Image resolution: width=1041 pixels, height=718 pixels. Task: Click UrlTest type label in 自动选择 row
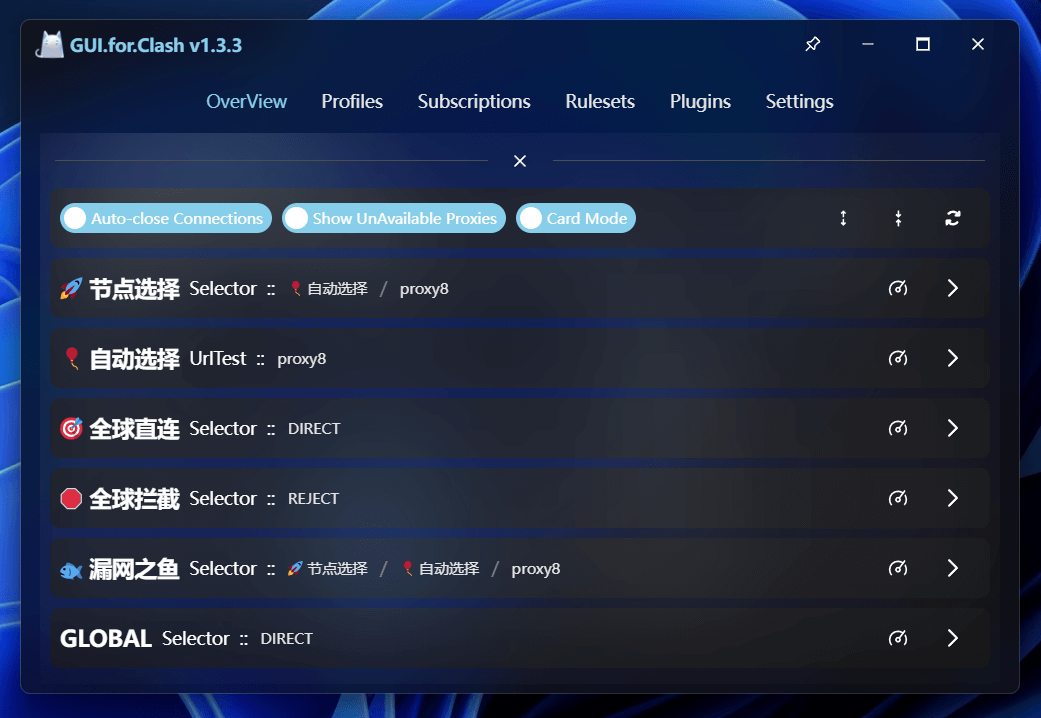pyautogui.click(x=218, y=359)
